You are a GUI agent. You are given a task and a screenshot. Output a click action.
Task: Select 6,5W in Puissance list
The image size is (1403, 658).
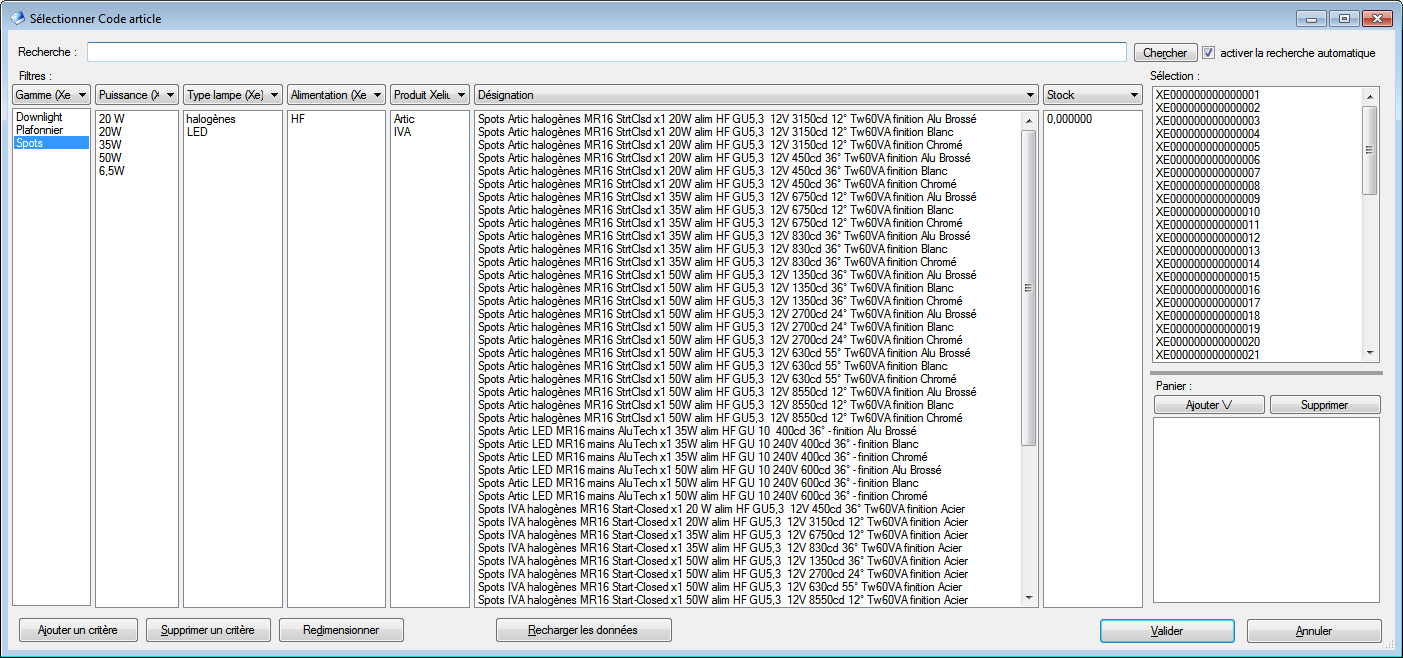[136, 171]
